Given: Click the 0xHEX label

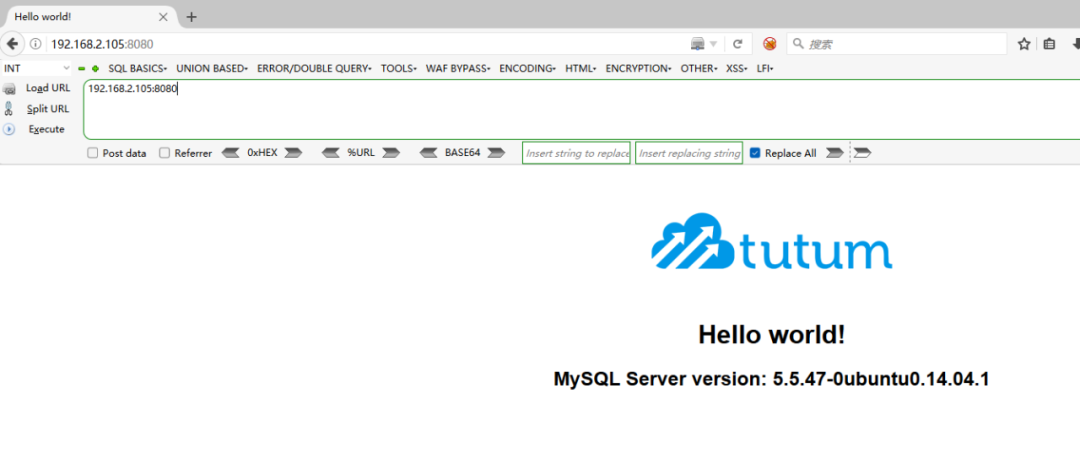Looking at the screenshot, I should (262, 153).
